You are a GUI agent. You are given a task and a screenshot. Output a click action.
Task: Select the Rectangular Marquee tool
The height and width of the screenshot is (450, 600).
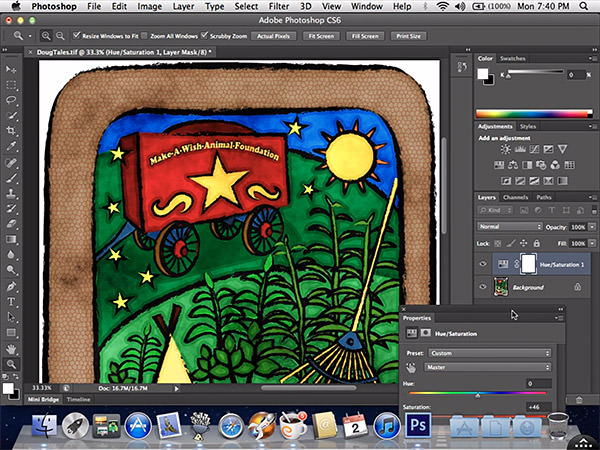tap(11, 85)
